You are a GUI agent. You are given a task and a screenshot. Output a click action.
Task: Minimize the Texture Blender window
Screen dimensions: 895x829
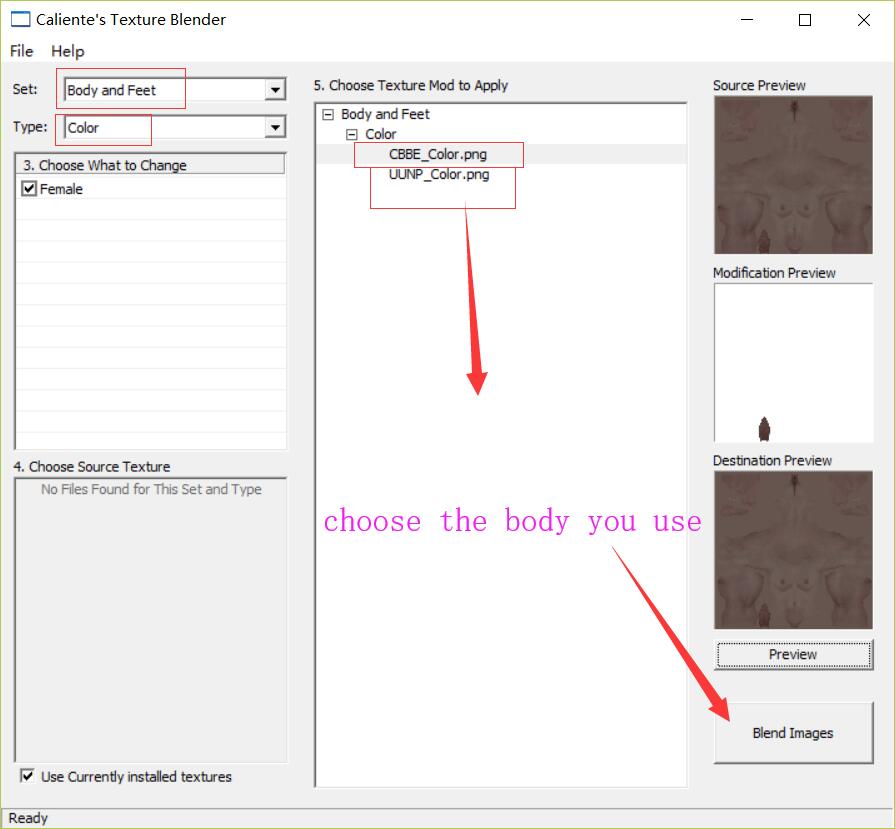747,20
